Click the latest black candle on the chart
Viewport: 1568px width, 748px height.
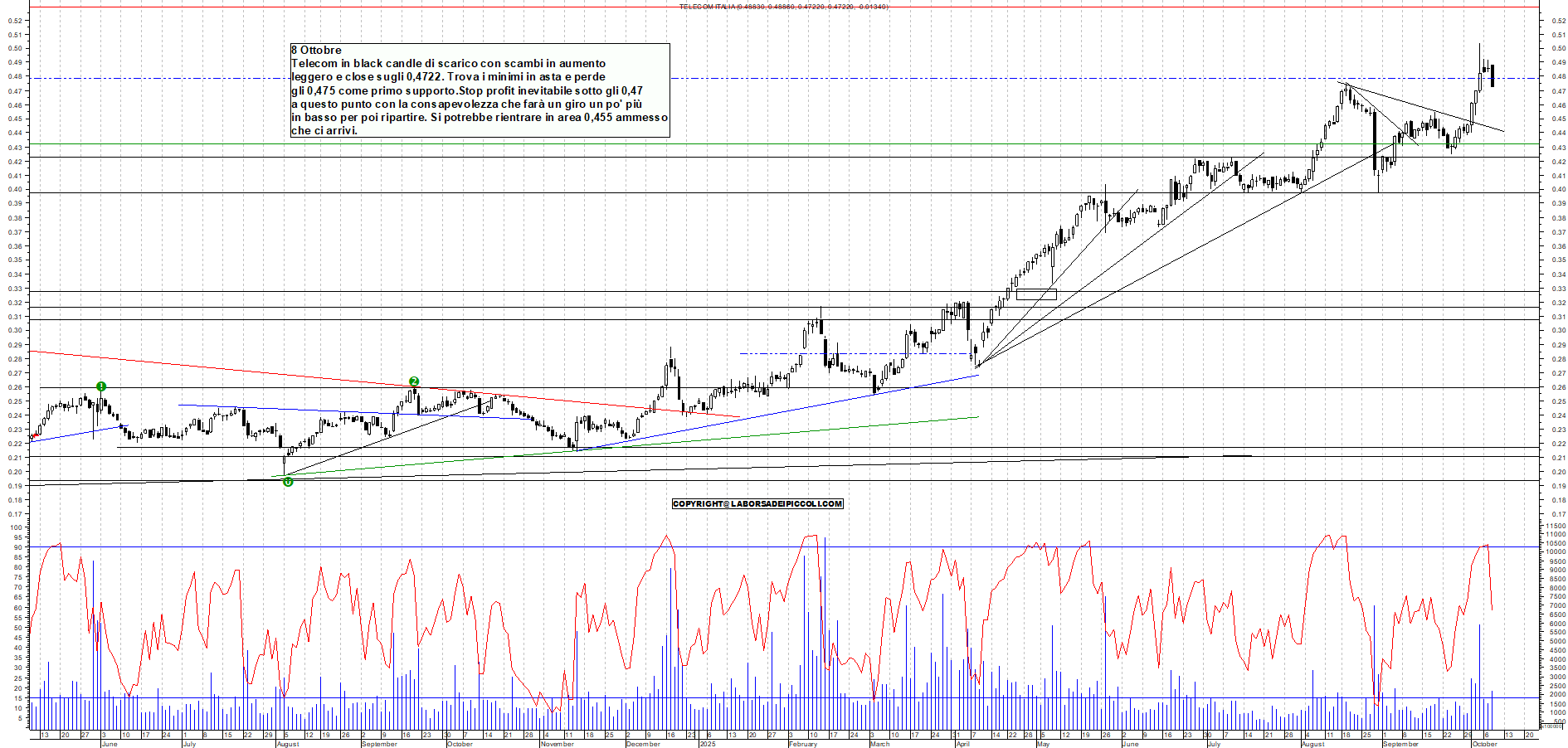point(1493,76)
